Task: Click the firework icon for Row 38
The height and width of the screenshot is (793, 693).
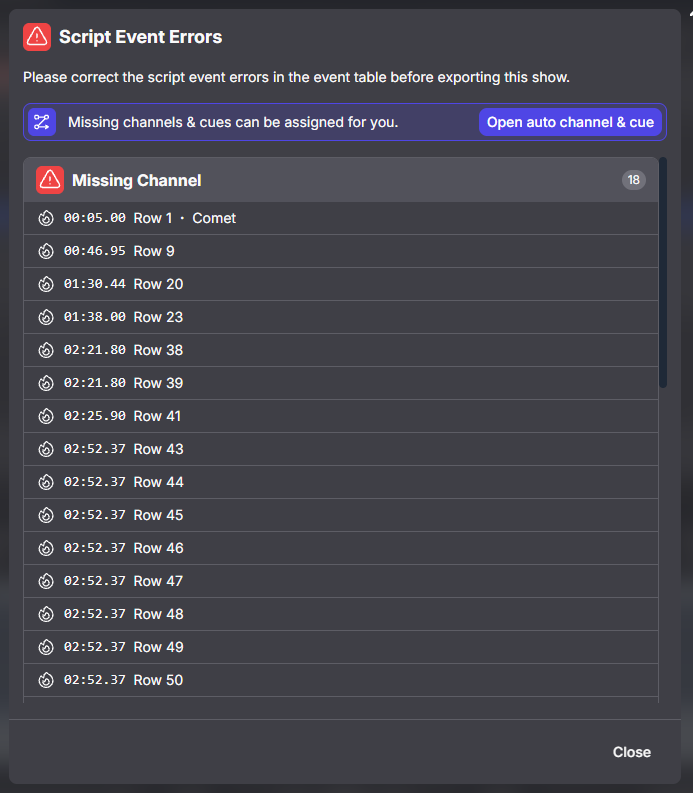Action: pyautogui.click(x=46, y=350)
